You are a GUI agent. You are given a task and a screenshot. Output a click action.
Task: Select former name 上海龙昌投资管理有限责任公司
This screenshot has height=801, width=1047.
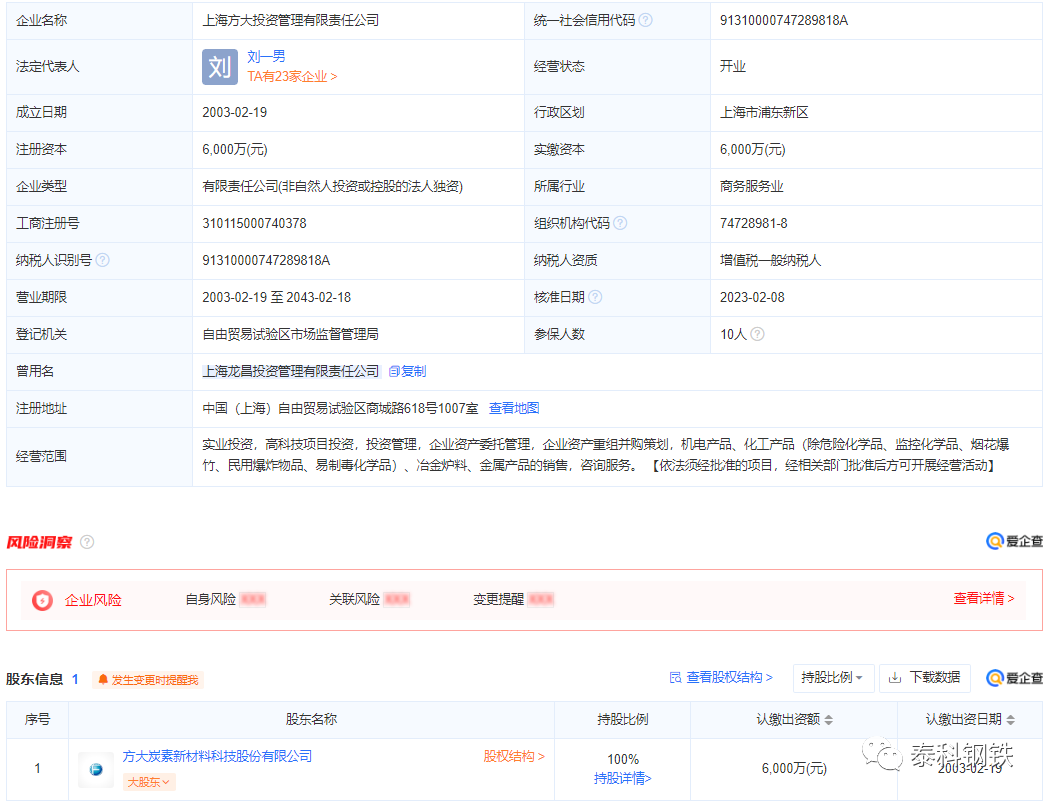coord(290,371)
